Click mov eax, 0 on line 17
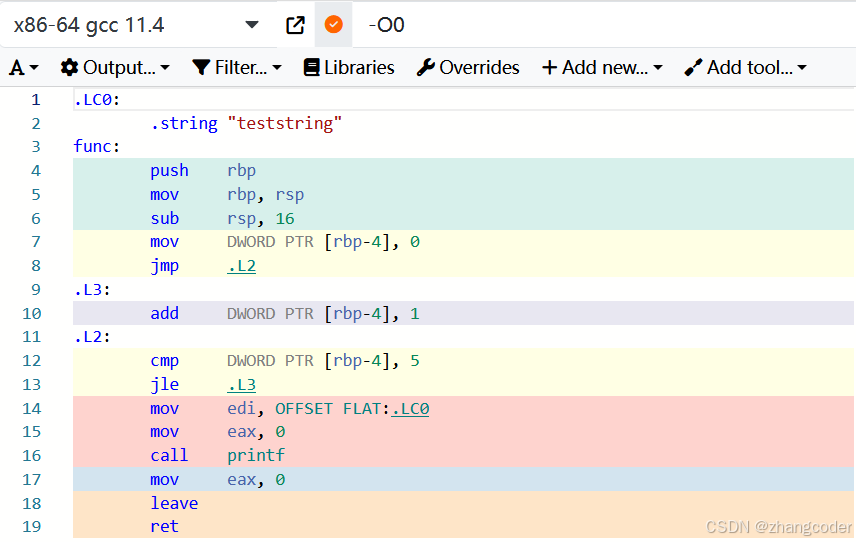The width and height of the screenshot is (856, 542). tap(218, 480)
